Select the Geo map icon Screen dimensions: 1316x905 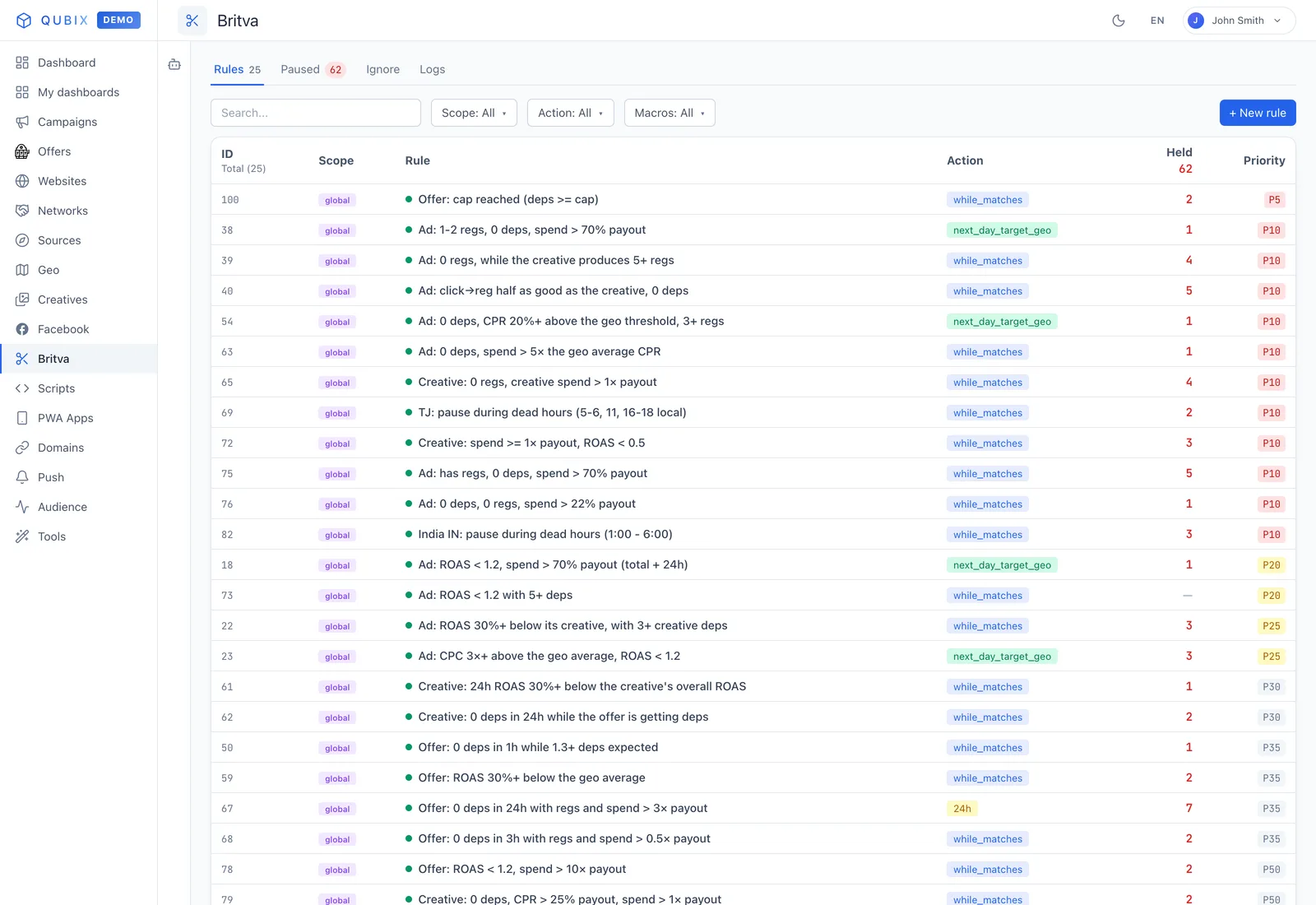tap(22, 270)
